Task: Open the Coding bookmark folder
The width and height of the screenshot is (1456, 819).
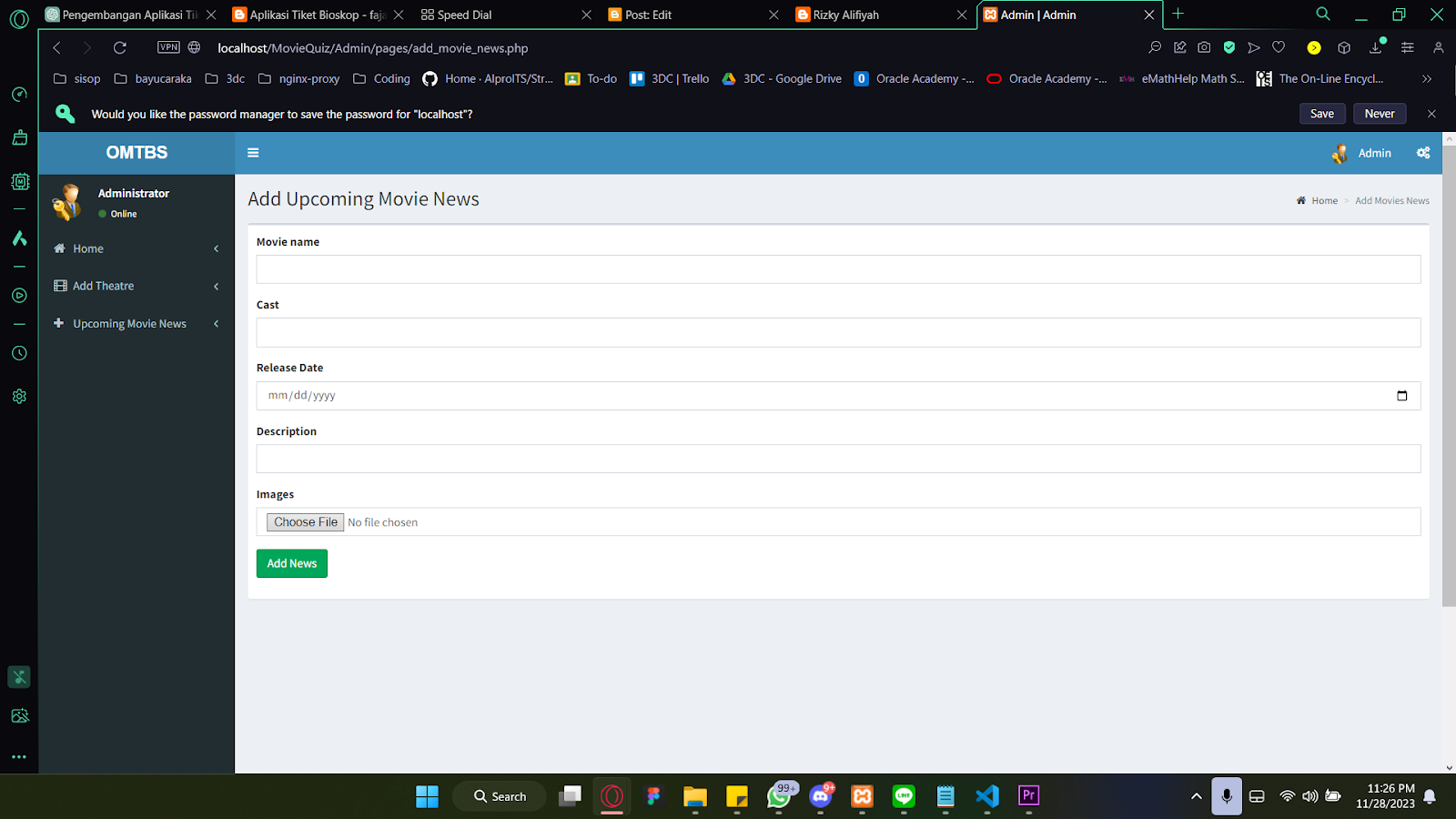Action: 381,79
